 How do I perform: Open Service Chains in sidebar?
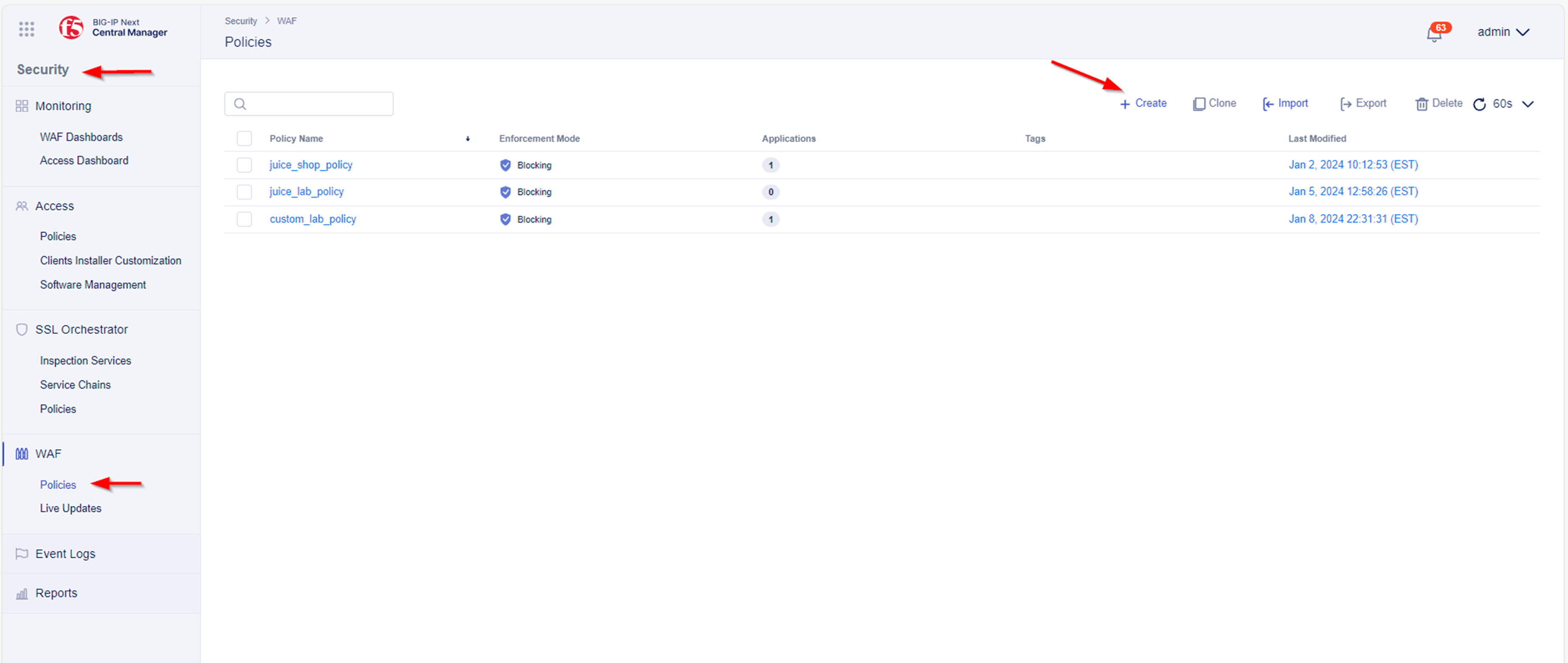[76, 385]
